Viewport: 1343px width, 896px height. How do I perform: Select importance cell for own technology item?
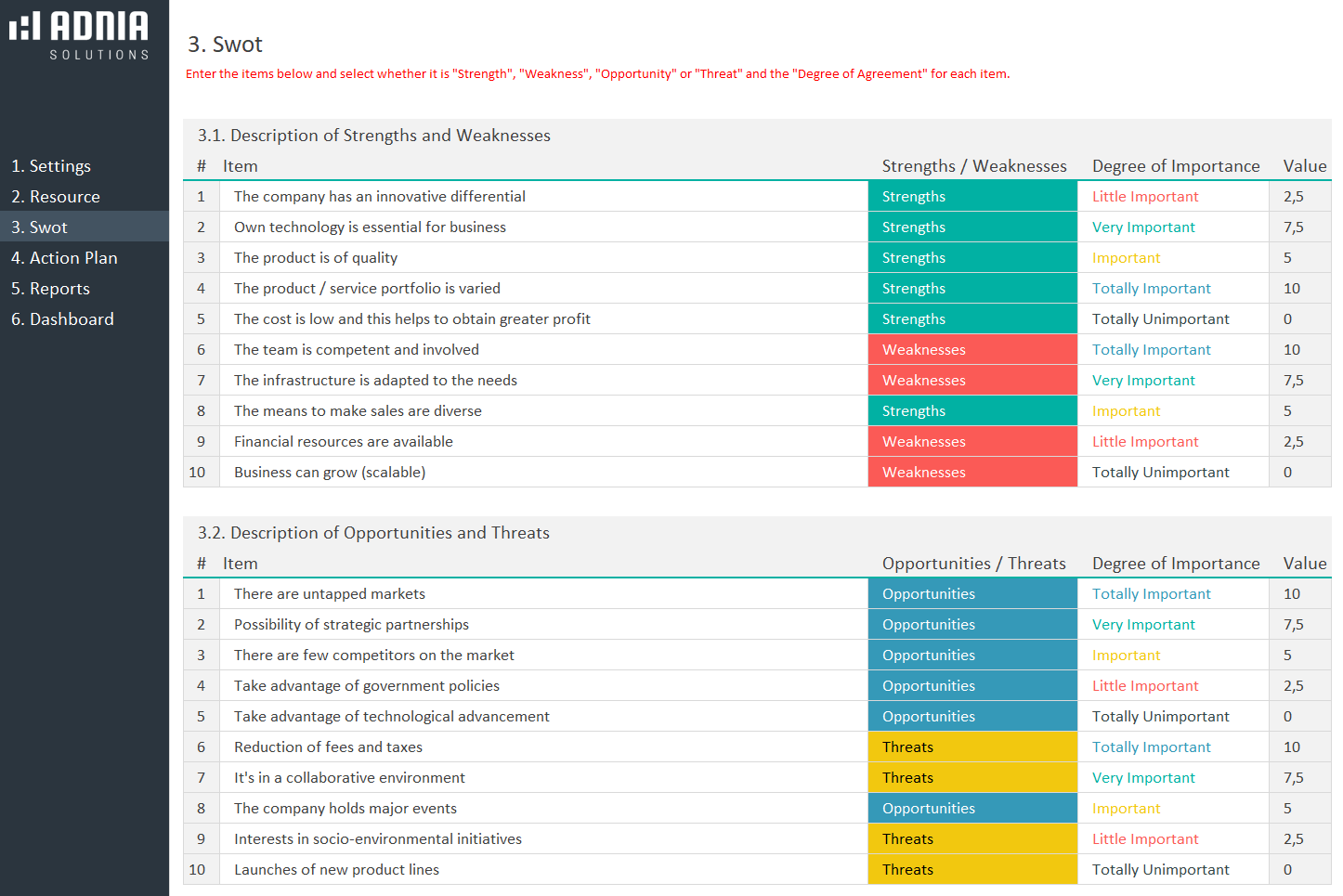pyautogui.click(x=1172, y=227)
